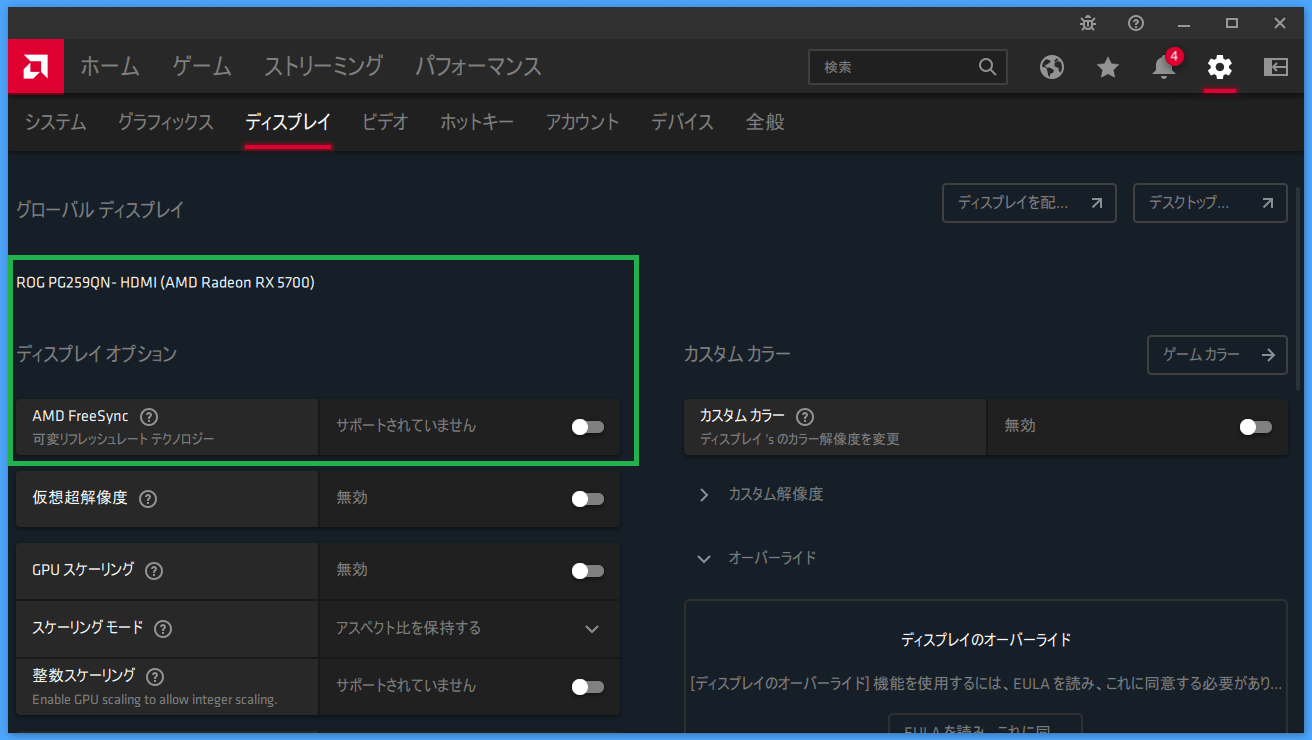Toggle the カスタム カラー switch
Screen dimensions: 1312x740
pos(1256,427)
